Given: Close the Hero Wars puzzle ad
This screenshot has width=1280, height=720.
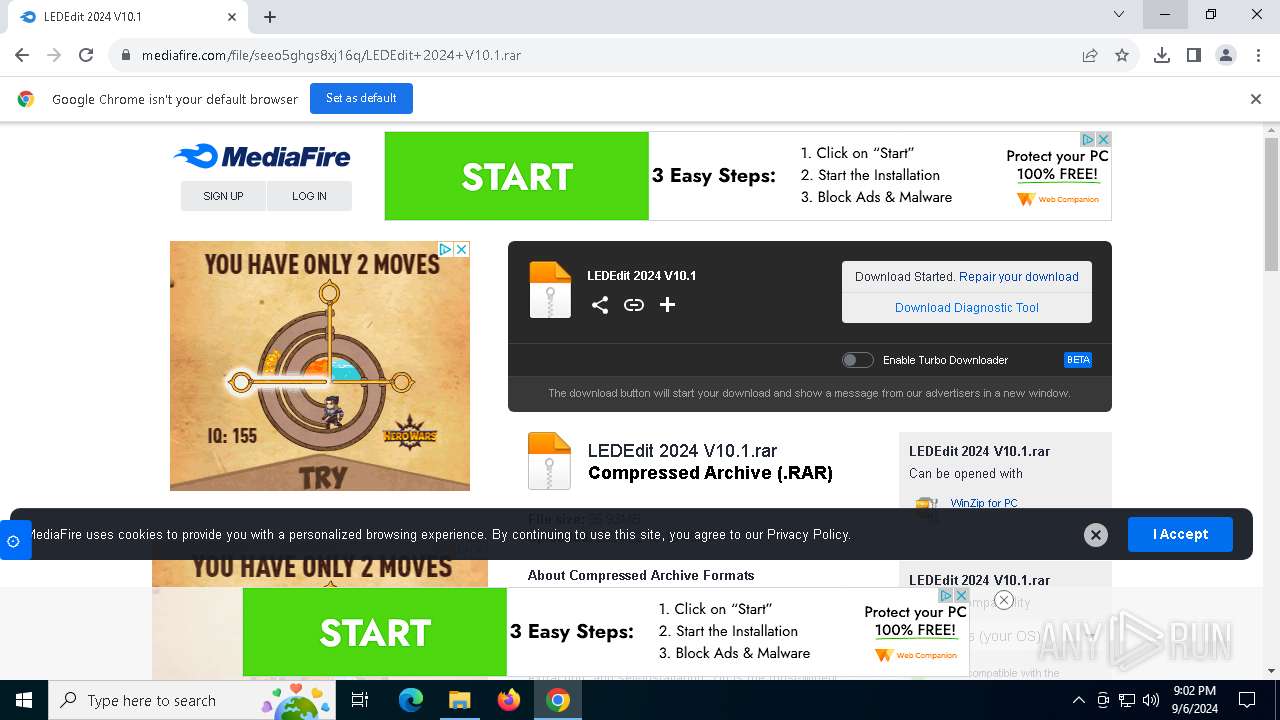Looking at the screenshot, I should [462, 249].
